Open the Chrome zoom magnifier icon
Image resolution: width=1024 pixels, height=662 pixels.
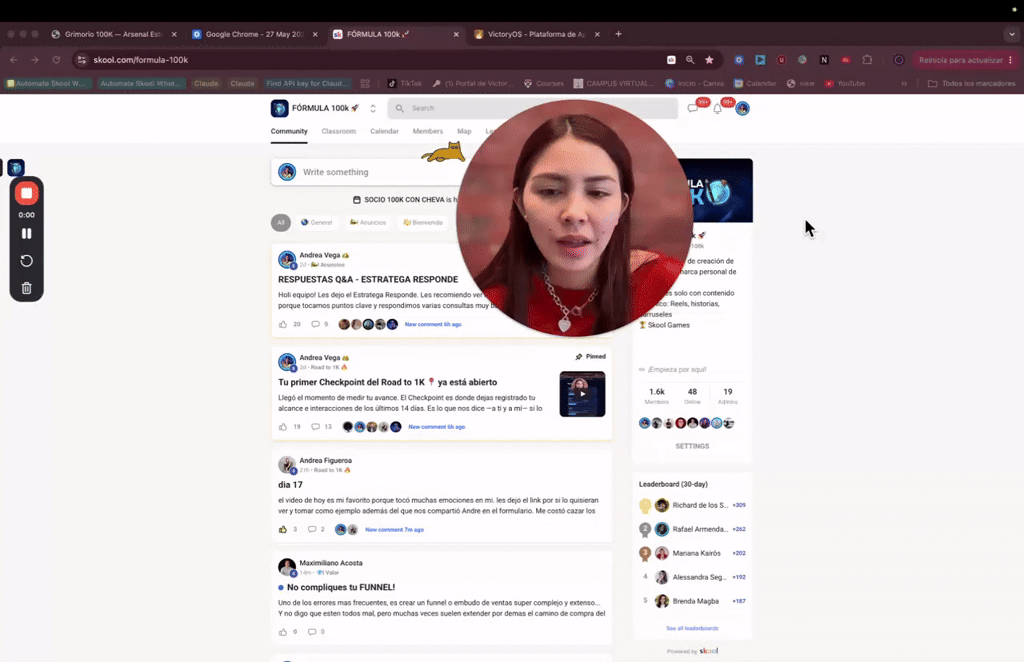[x=690, y=60]
